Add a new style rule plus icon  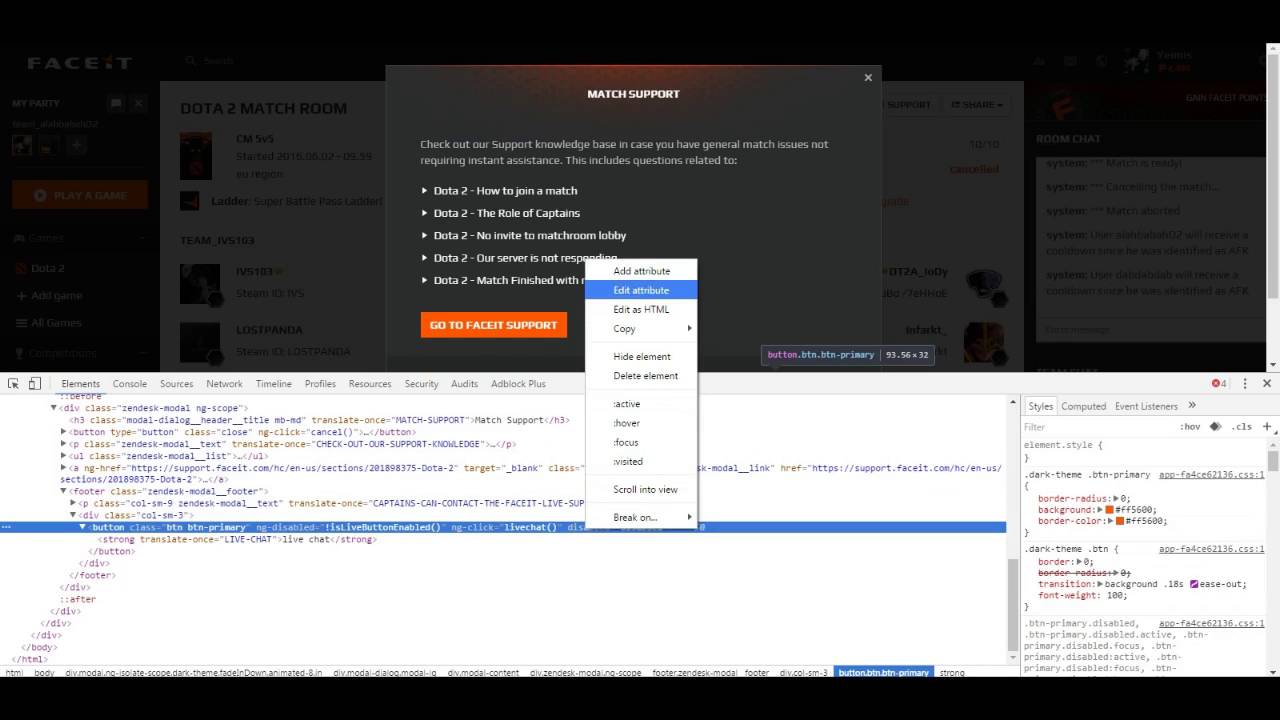[1266, 426]
